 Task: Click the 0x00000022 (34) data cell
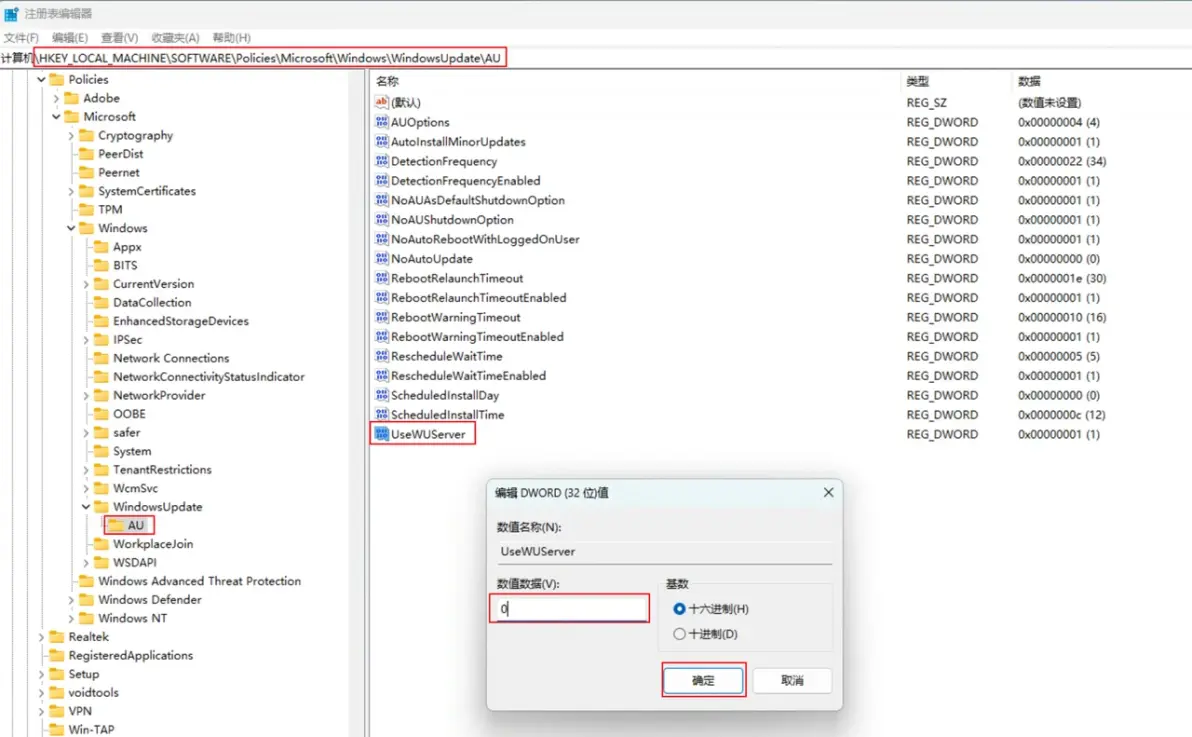pyautogui.click(x=1062, y=161)
